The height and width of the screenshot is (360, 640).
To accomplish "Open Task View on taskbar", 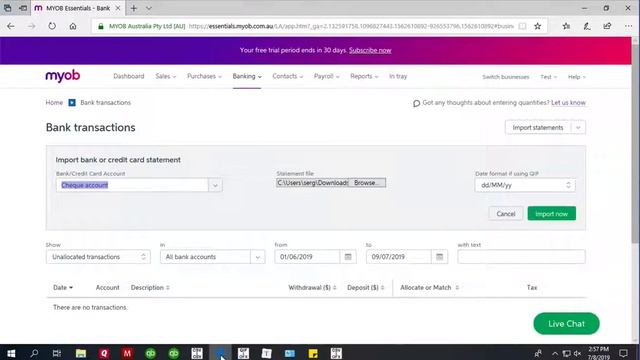I will 57,353.
